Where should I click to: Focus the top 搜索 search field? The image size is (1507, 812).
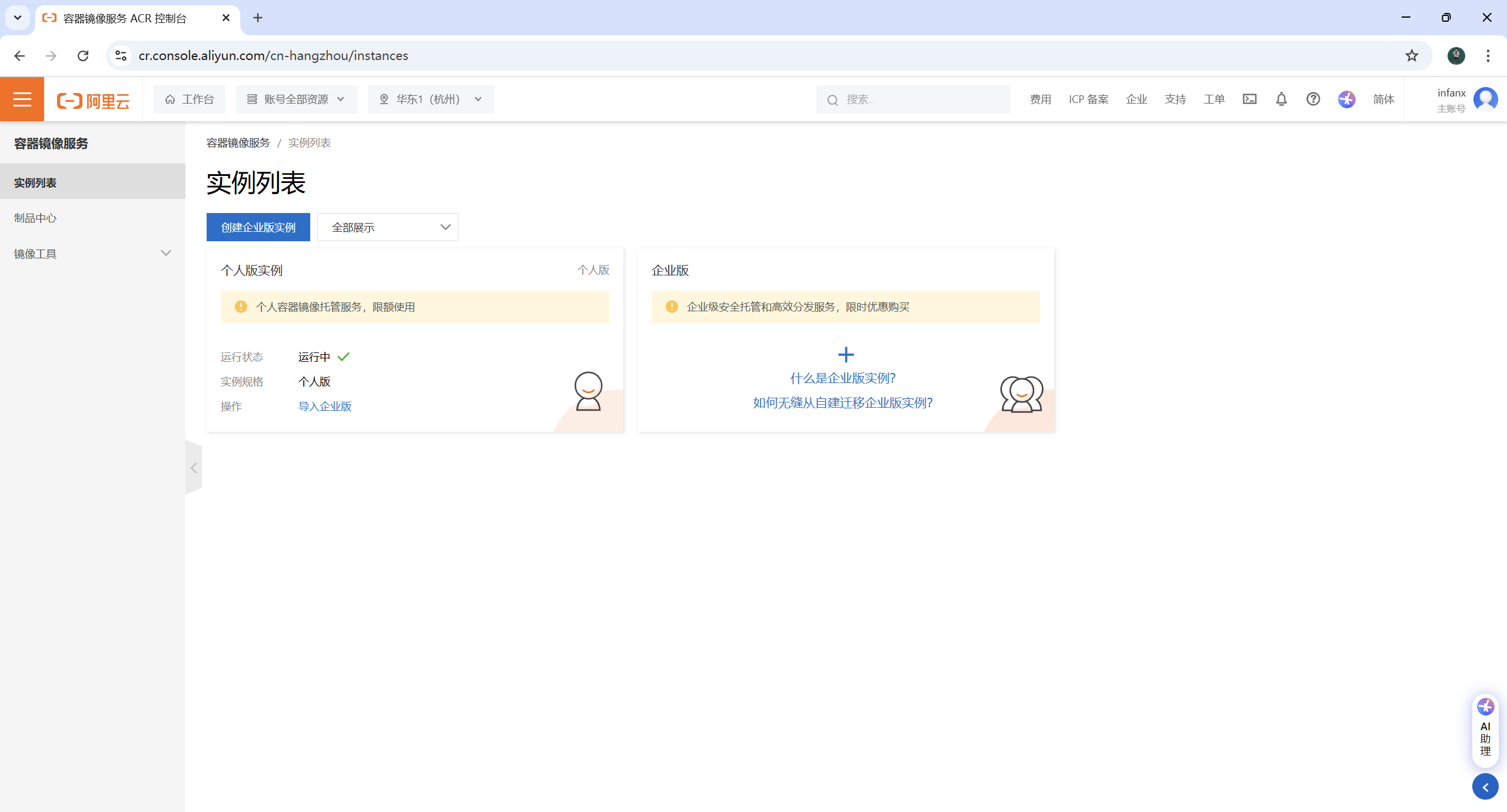click(x=914, y=100)
